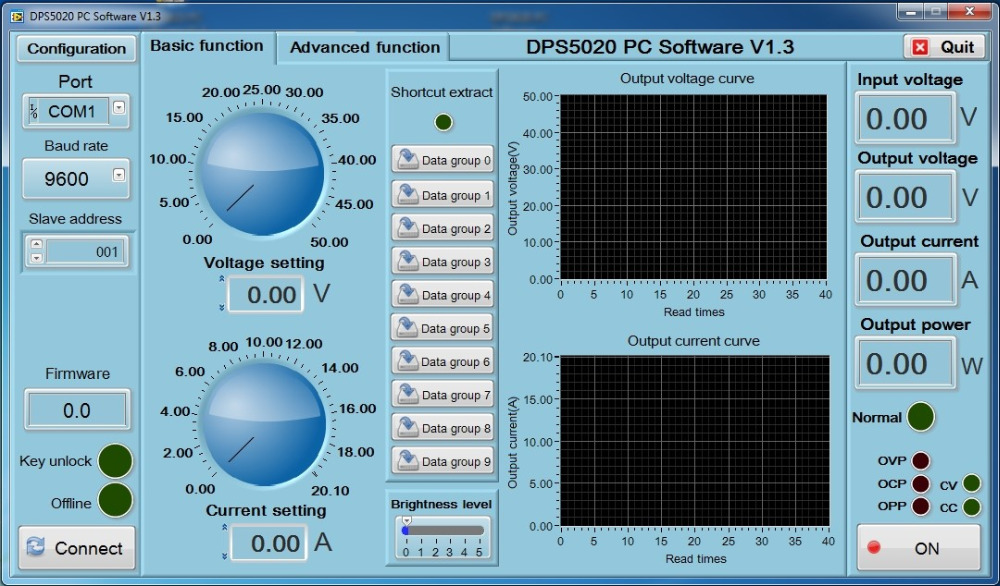Click the Brightness level slider handle

tap(406, 523)
